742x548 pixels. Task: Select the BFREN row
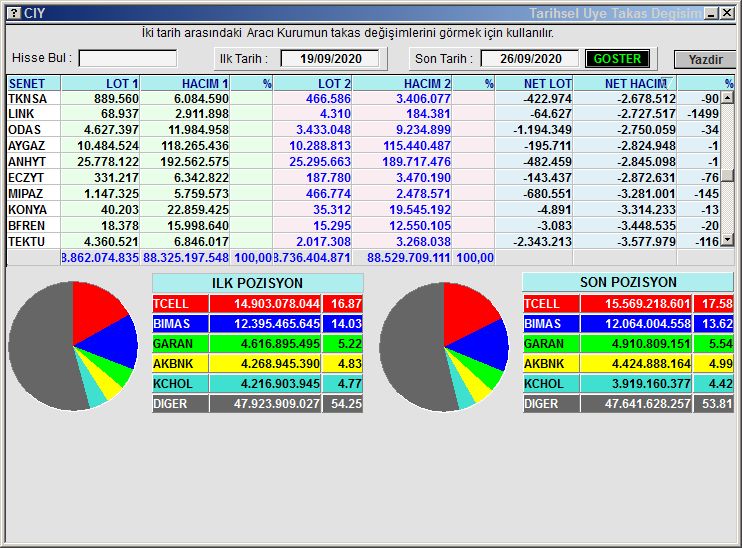[363, 226]
